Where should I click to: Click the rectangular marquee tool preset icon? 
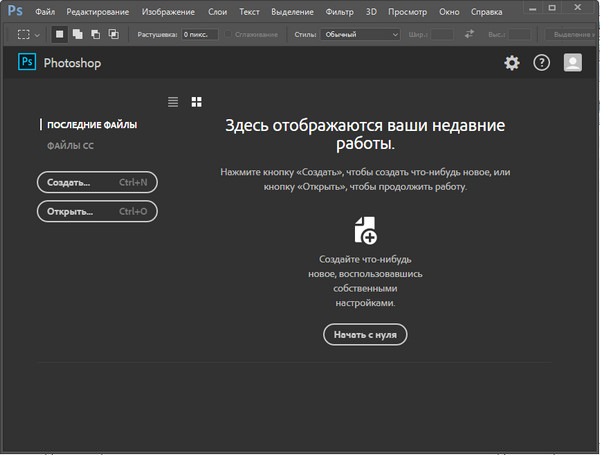point(24,34)
